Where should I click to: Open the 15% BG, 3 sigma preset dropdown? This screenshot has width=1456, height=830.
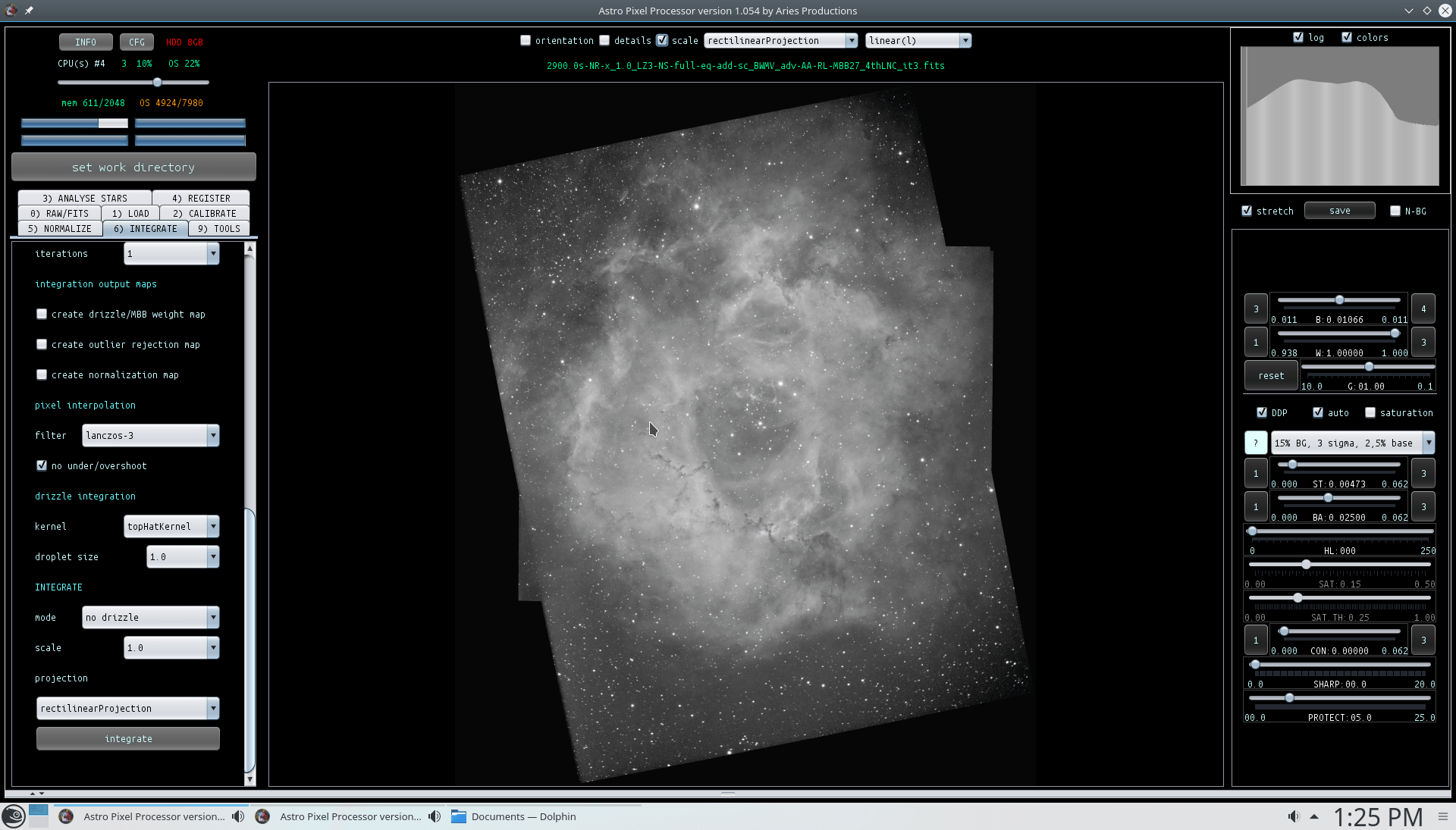coord(1353,443)
